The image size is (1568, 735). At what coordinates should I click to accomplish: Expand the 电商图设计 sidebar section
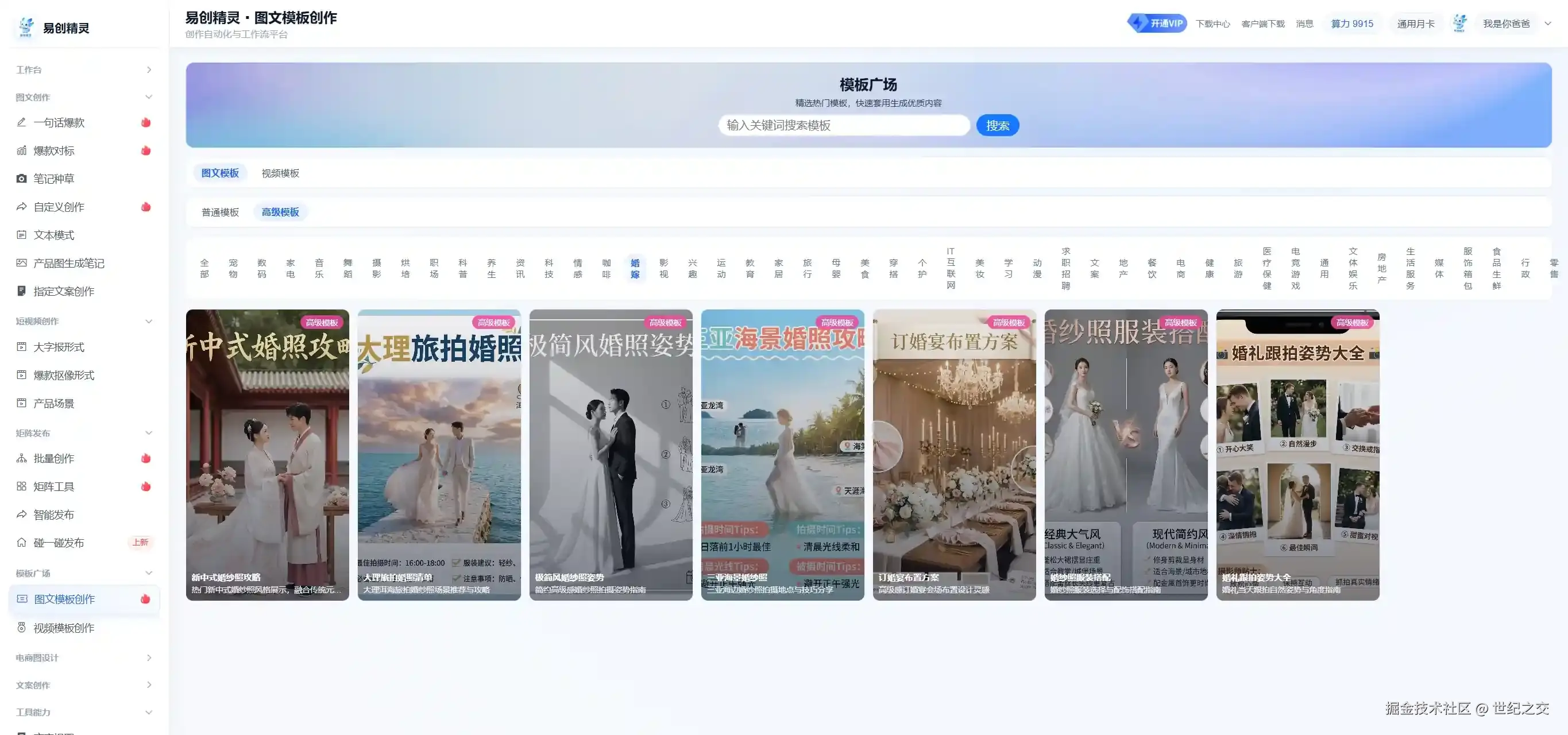(x=84, y=657)
